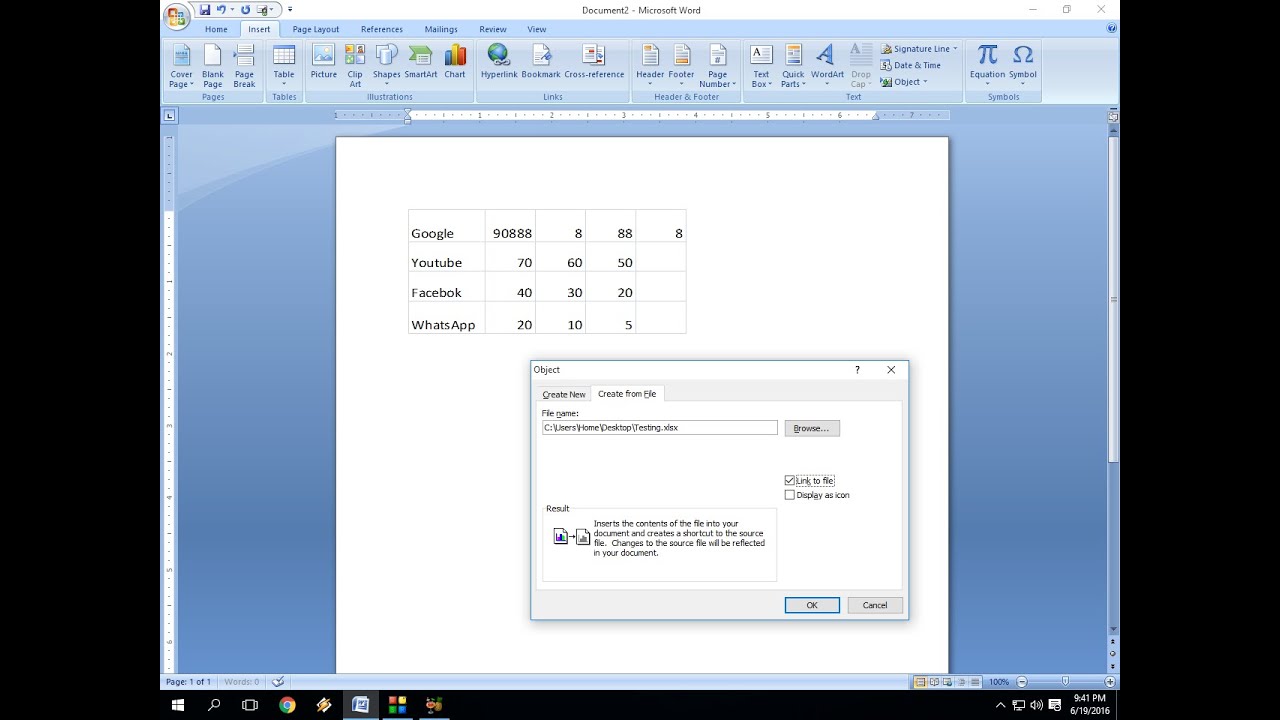Open Cover Page dropdown
The image size is (1280, 720).
click(181, 66)
